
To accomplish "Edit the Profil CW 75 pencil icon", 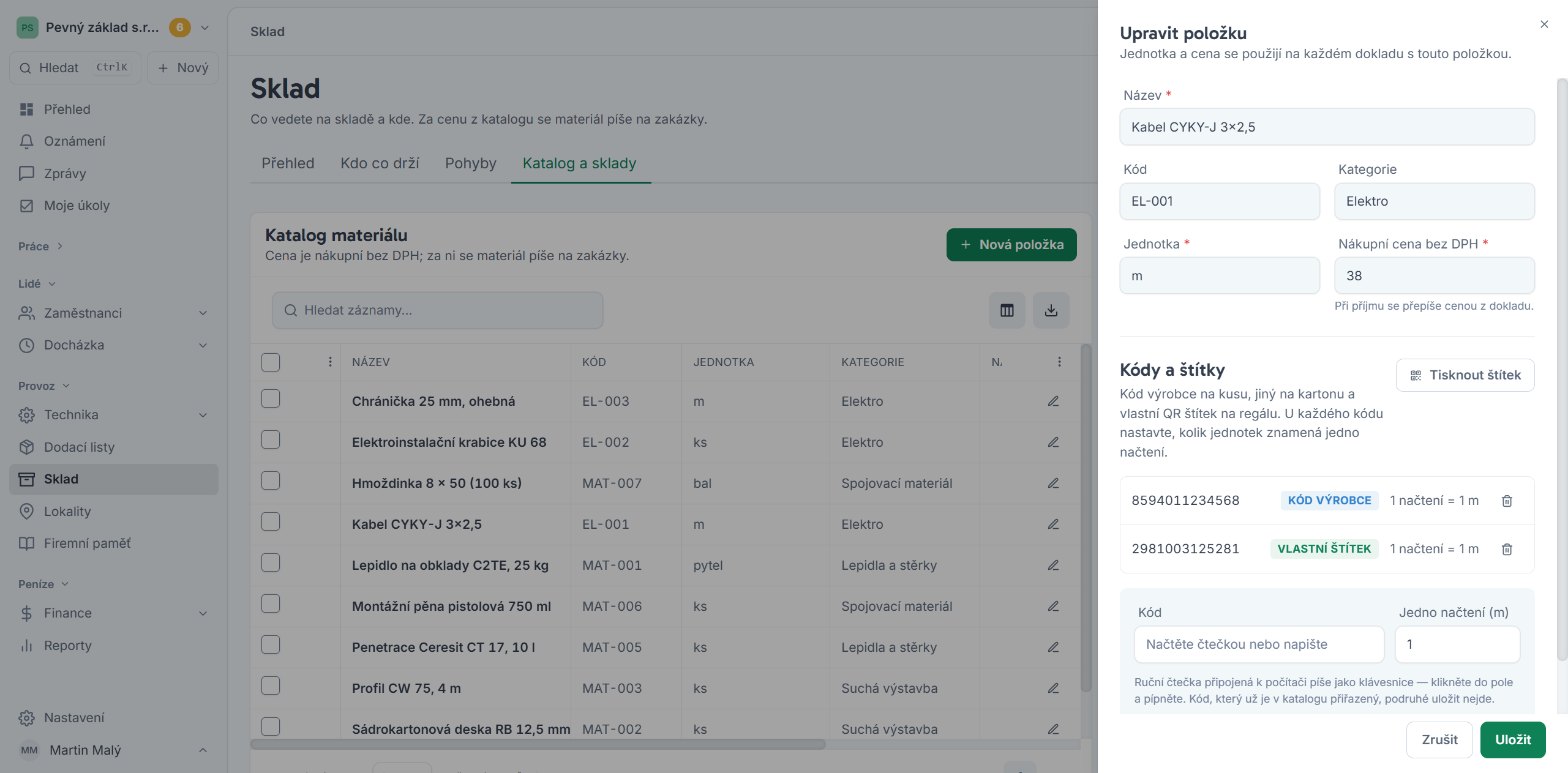I will pyautogui.click(x=1052, y=688).
